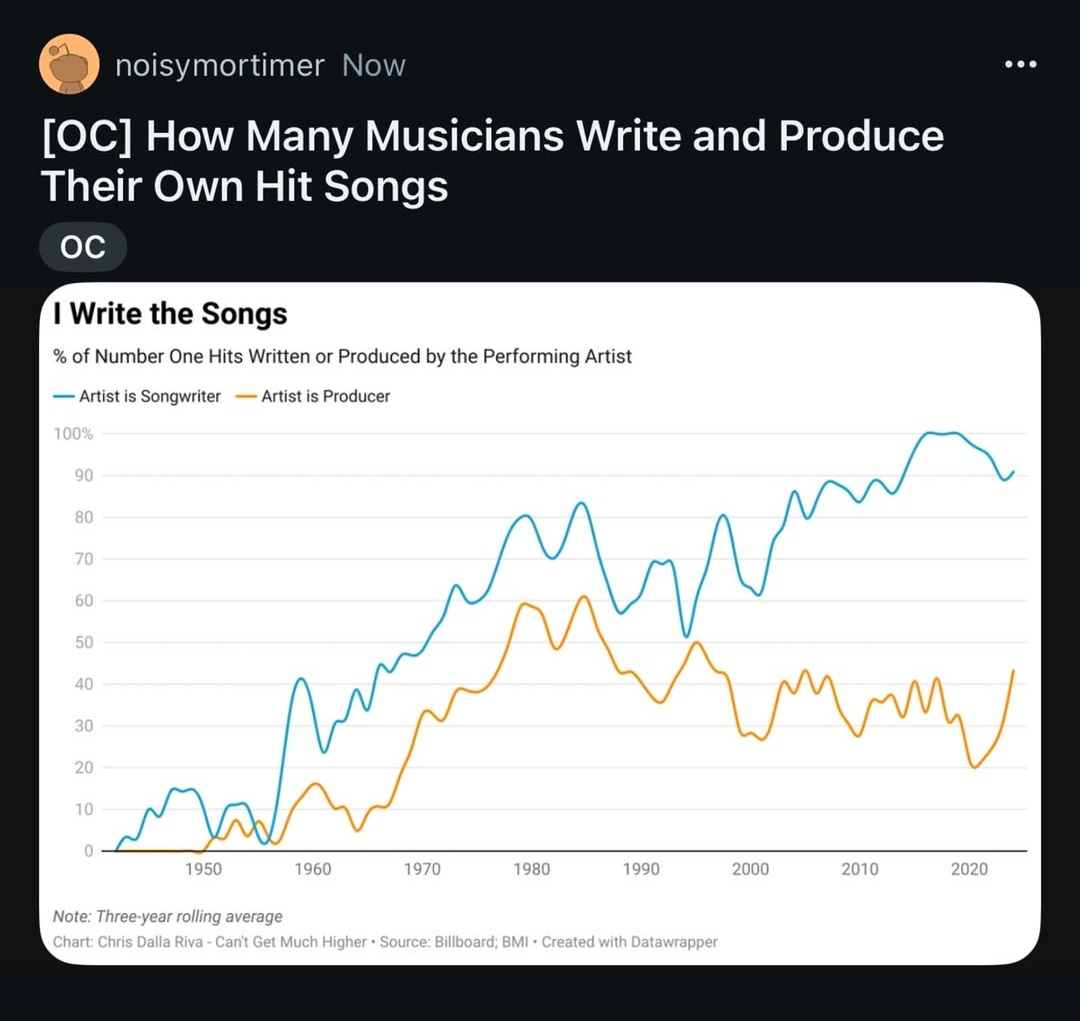Click the blue Artist is Songwriter legend swatch
The height and width of the screenshot is (1021, 1080).
pos(63,396)
